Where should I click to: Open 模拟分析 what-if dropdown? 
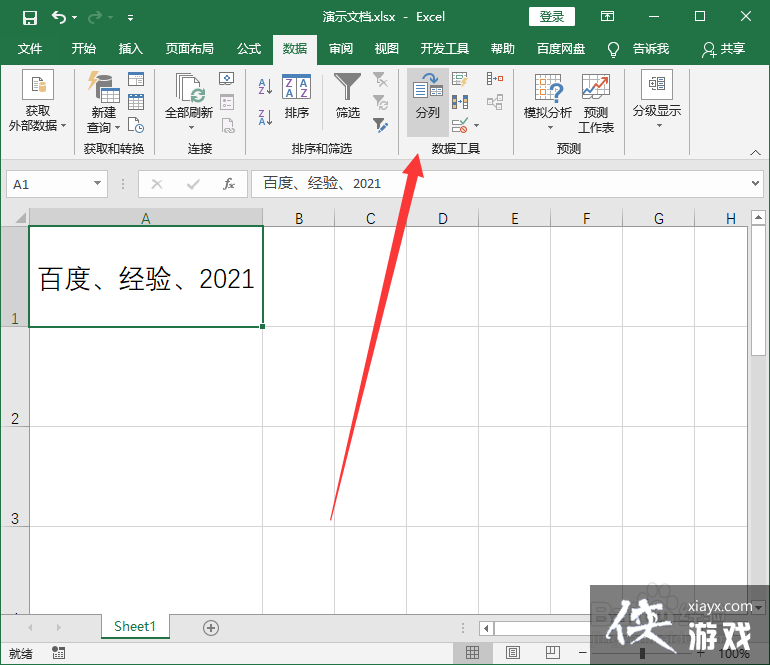[548, 102]
